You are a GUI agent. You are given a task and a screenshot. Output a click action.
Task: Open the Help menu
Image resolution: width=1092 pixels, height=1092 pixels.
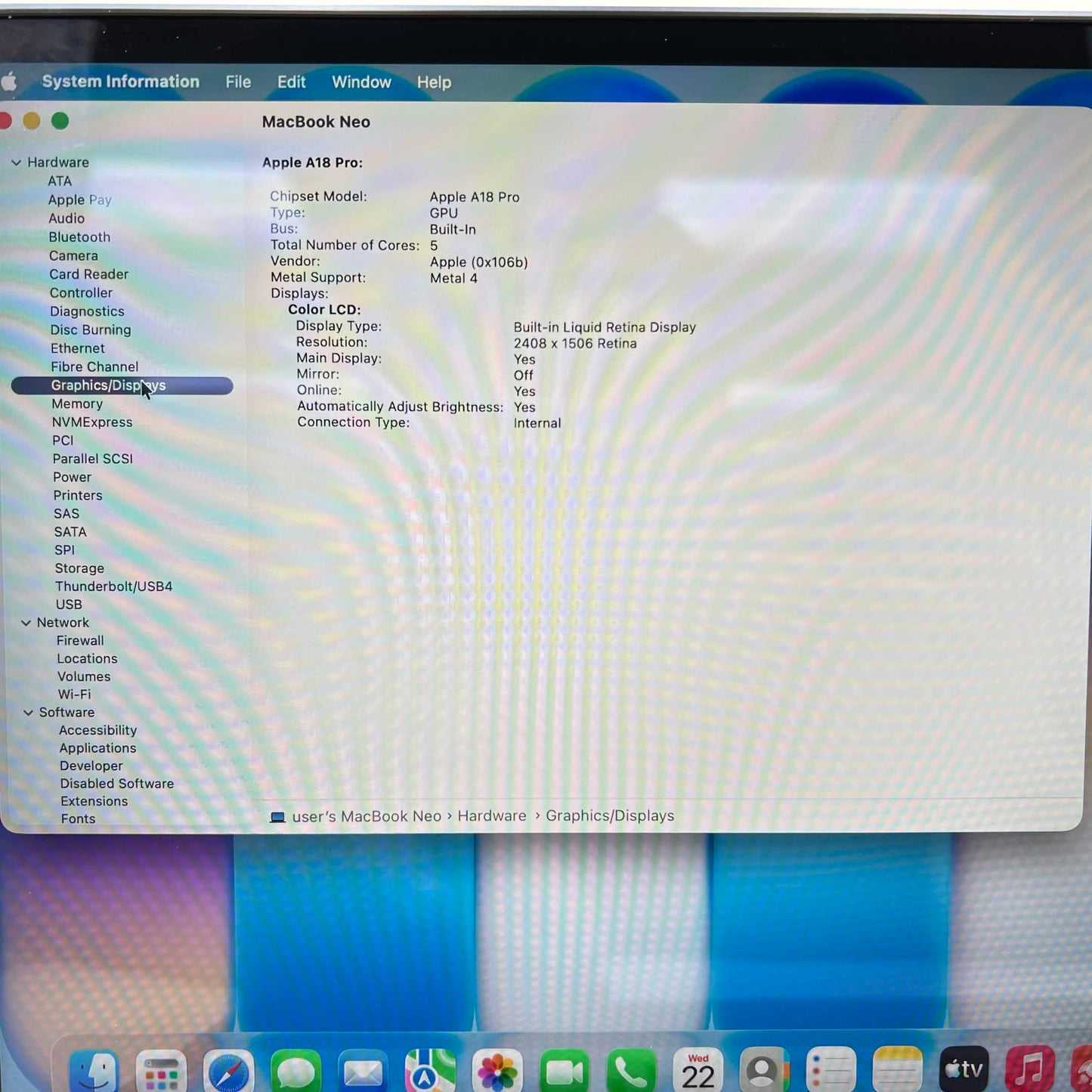(x=434, y=82)
